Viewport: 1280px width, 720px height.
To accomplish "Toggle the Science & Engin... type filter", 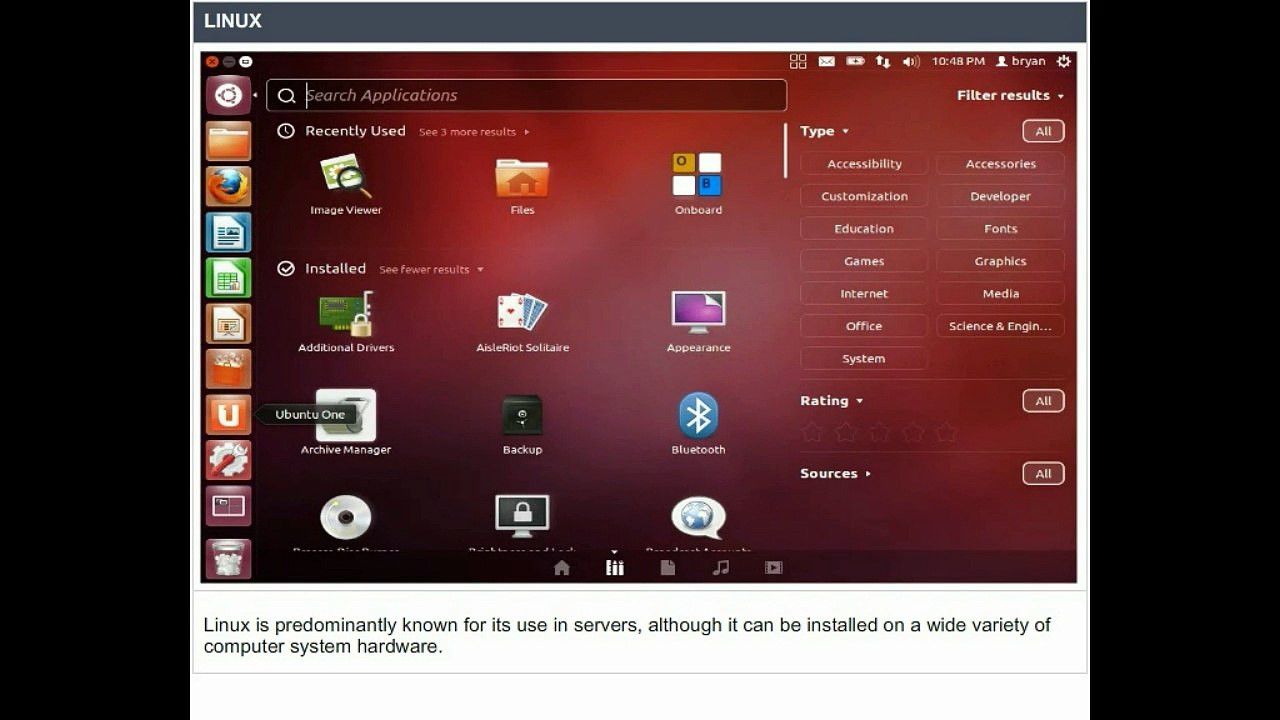I will tap(1000, 326).
